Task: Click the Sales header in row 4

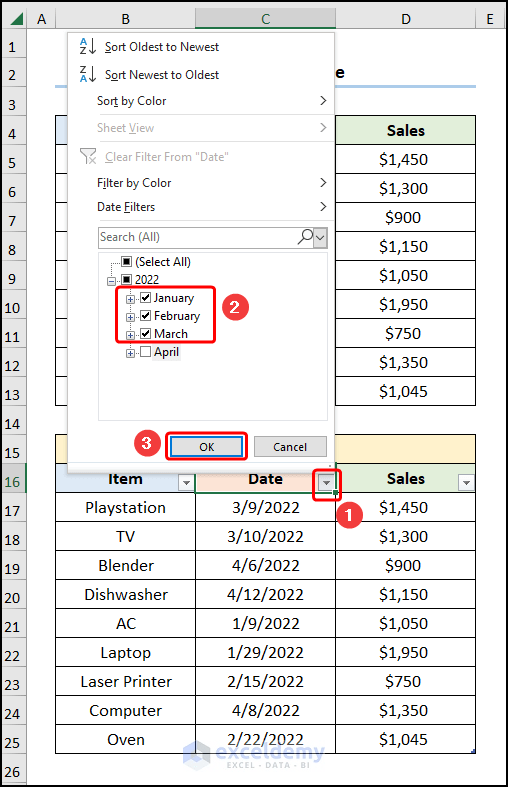Action: 406,130
